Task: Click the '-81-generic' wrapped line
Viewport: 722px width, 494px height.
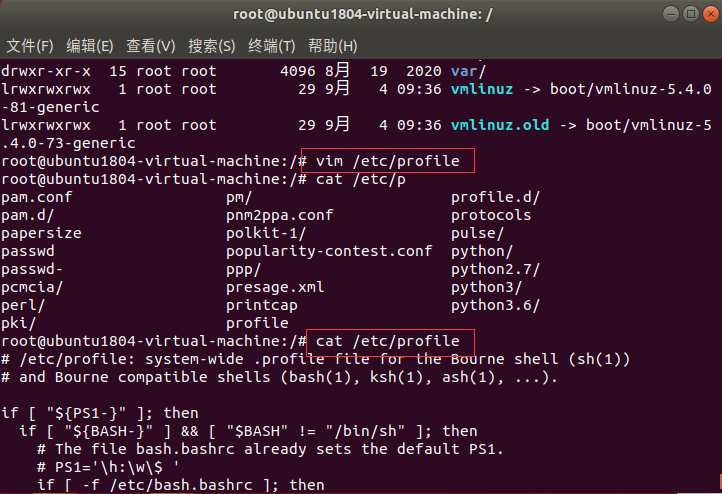Action: (50, 107)
